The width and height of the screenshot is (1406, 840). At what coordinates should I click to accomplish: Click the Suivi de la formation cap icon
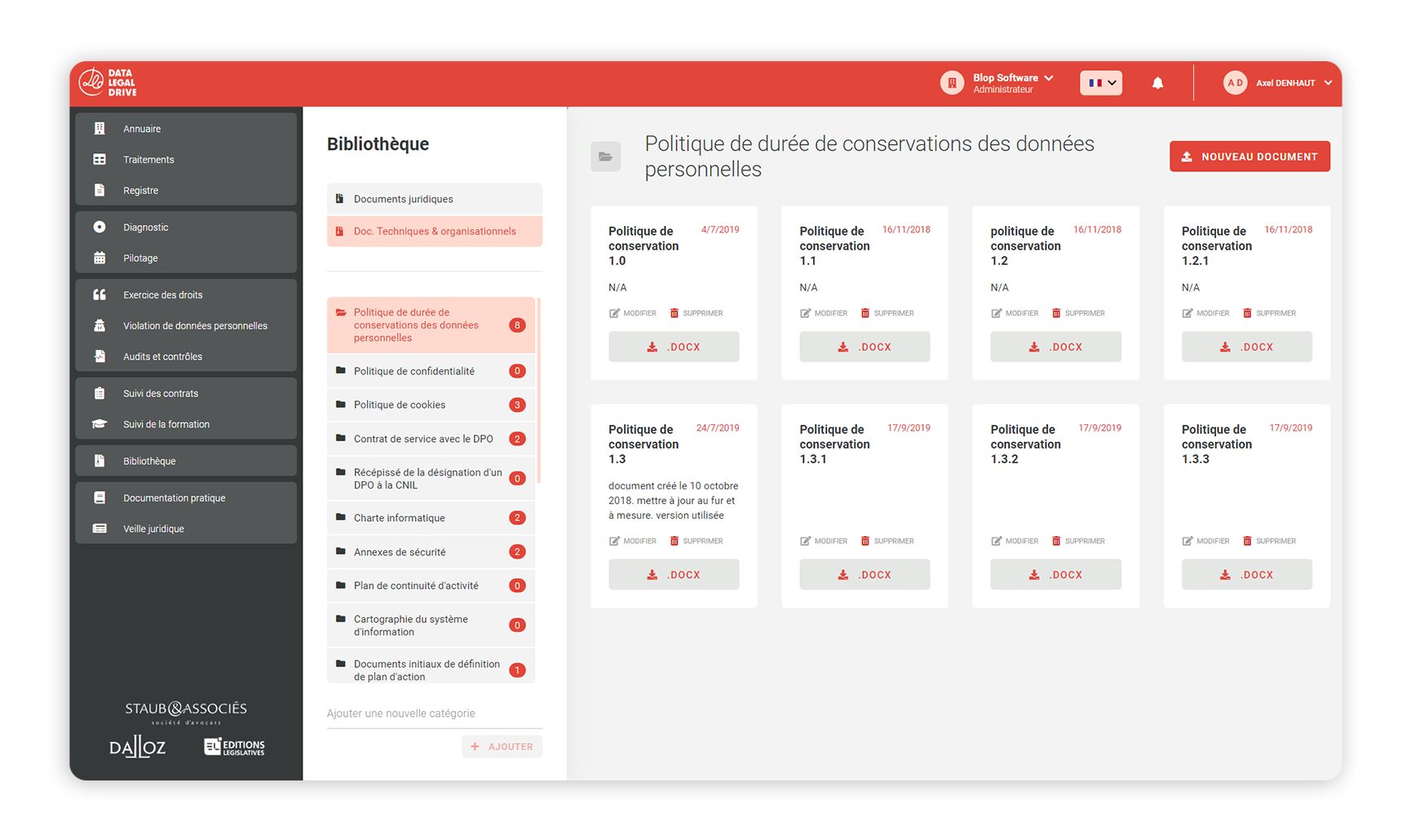point(99,424)
